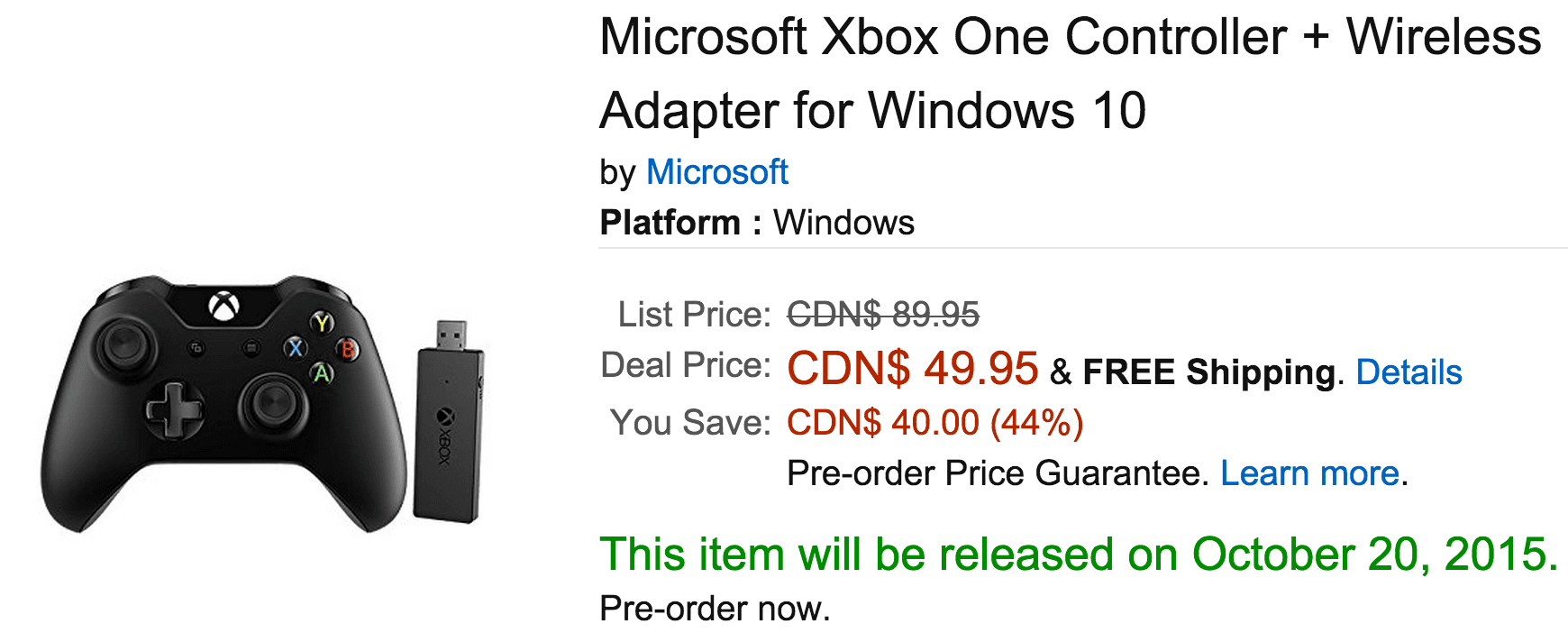Open Learn more about Pre-order Price Guarantee

pyautogui.click(x=1309, y=473)
